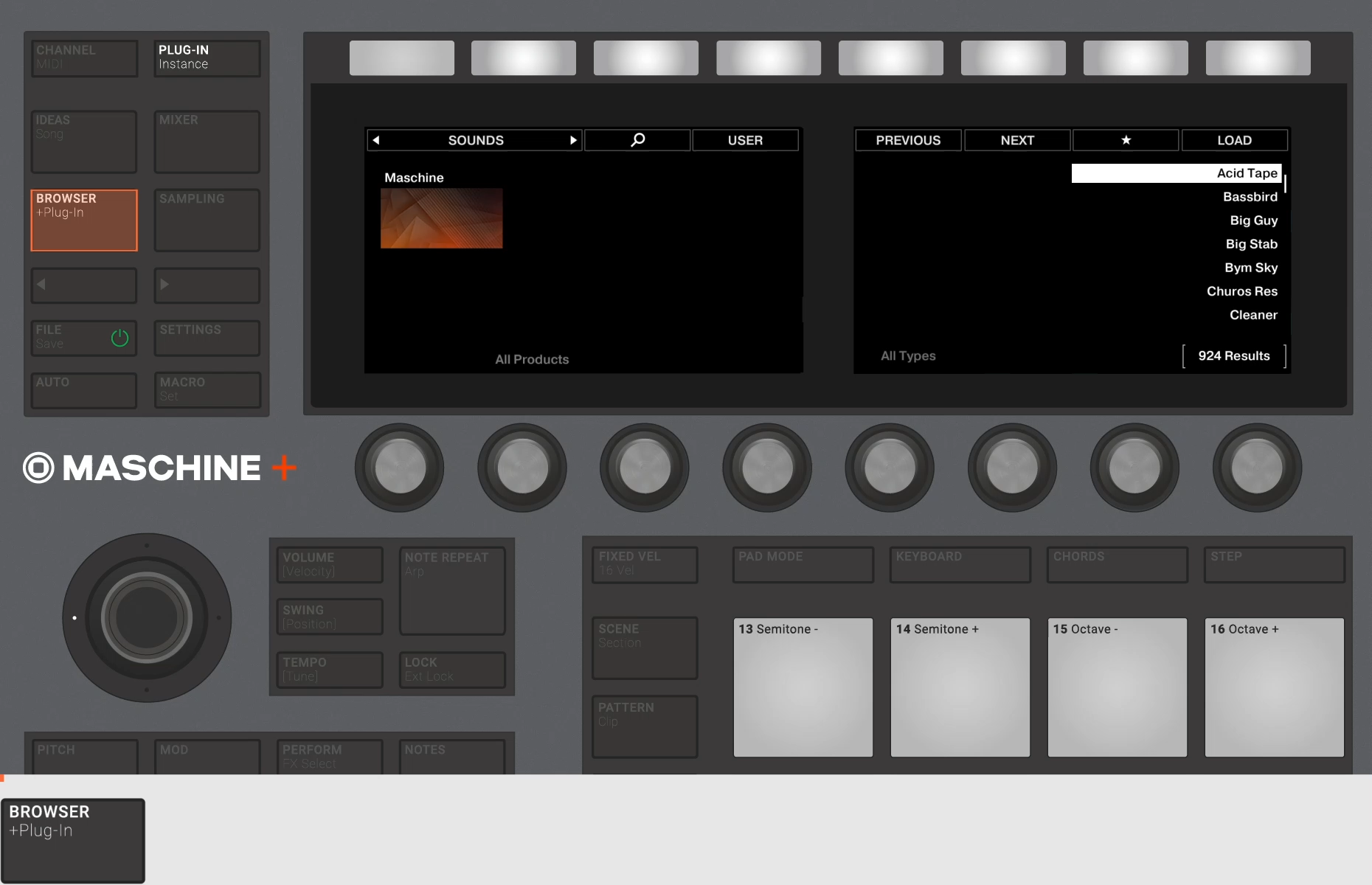
Task: Click the page-right arrow button below SAMPLING
Action: pos(207,285)
